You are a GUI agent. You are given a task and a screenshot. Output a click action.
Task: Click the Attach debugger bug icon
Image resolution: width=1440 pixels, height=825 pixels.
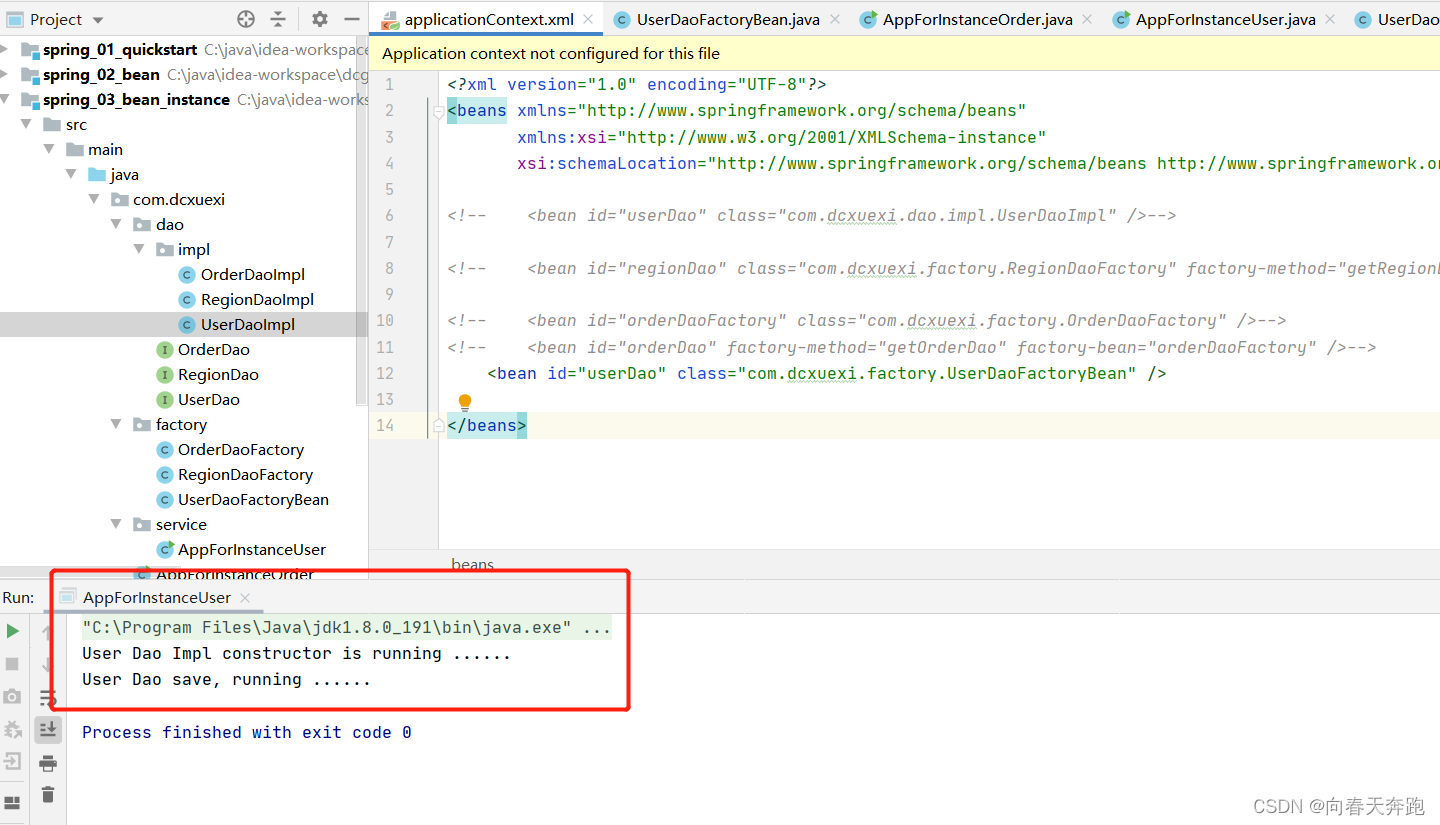(13, 729)
